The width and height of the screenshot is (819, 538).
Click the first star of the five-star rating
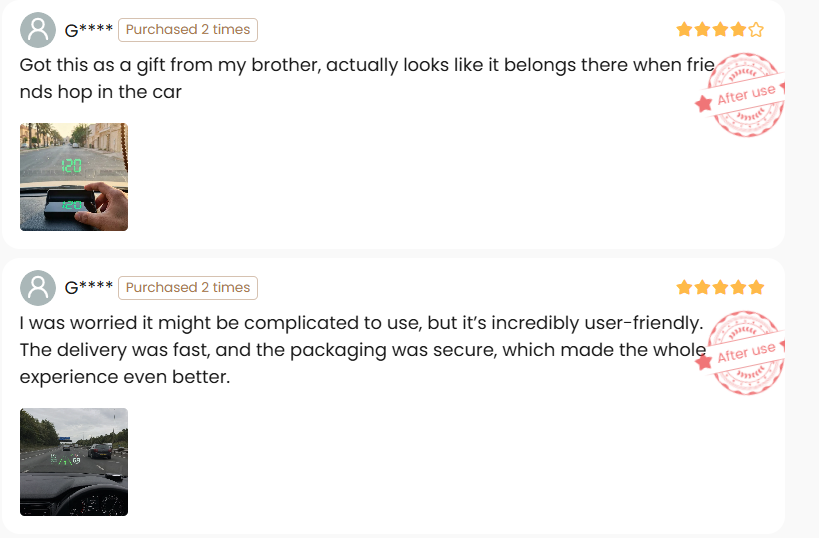coord(684,287)
